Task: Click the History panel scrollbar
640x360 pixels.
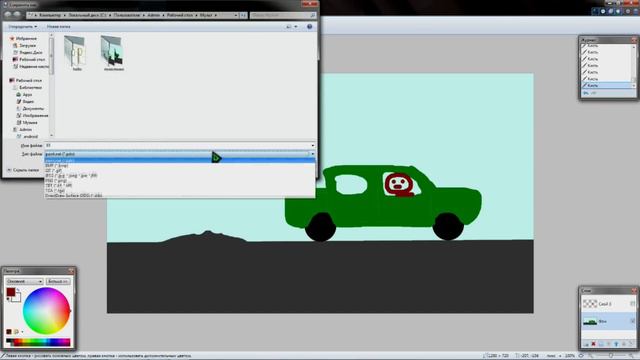Action: [x=634, y=66]
